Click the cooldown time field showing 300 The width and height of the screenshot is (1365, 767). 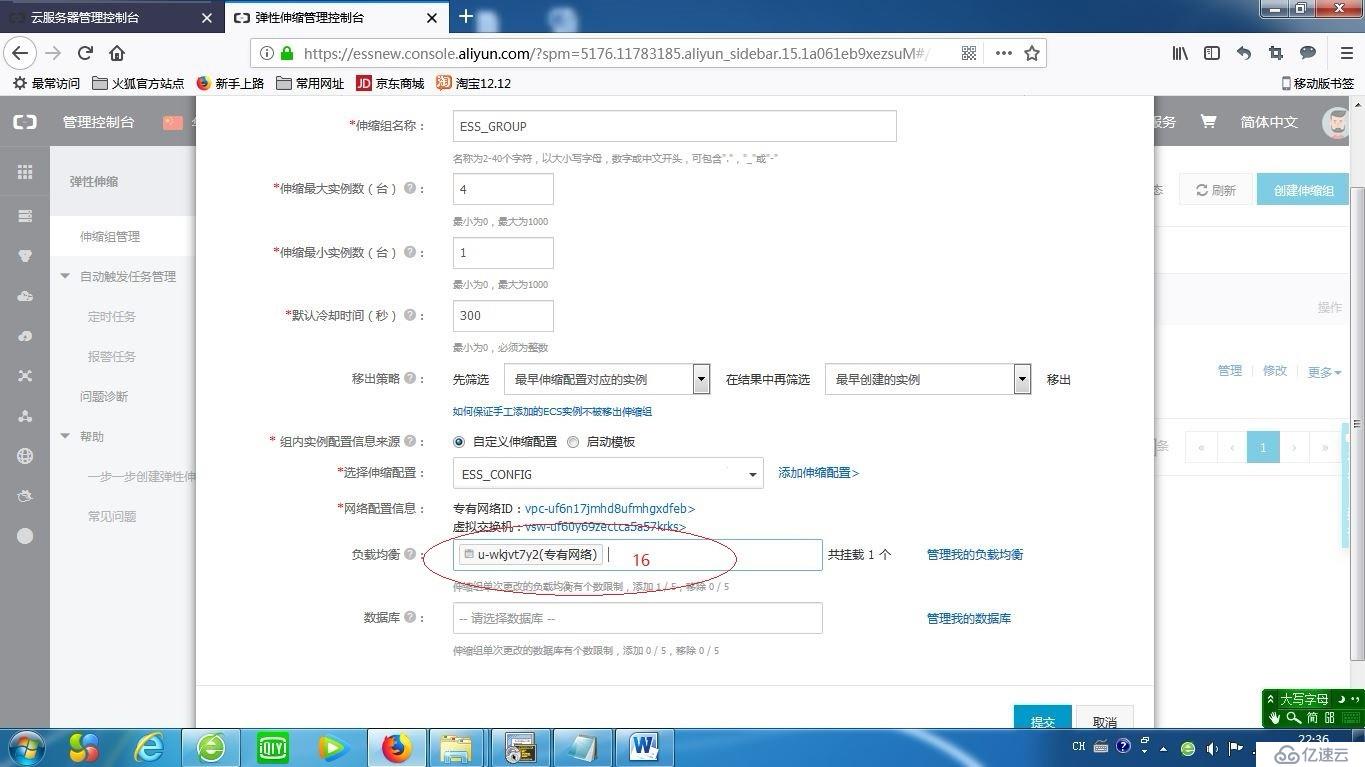pos(503,315)
